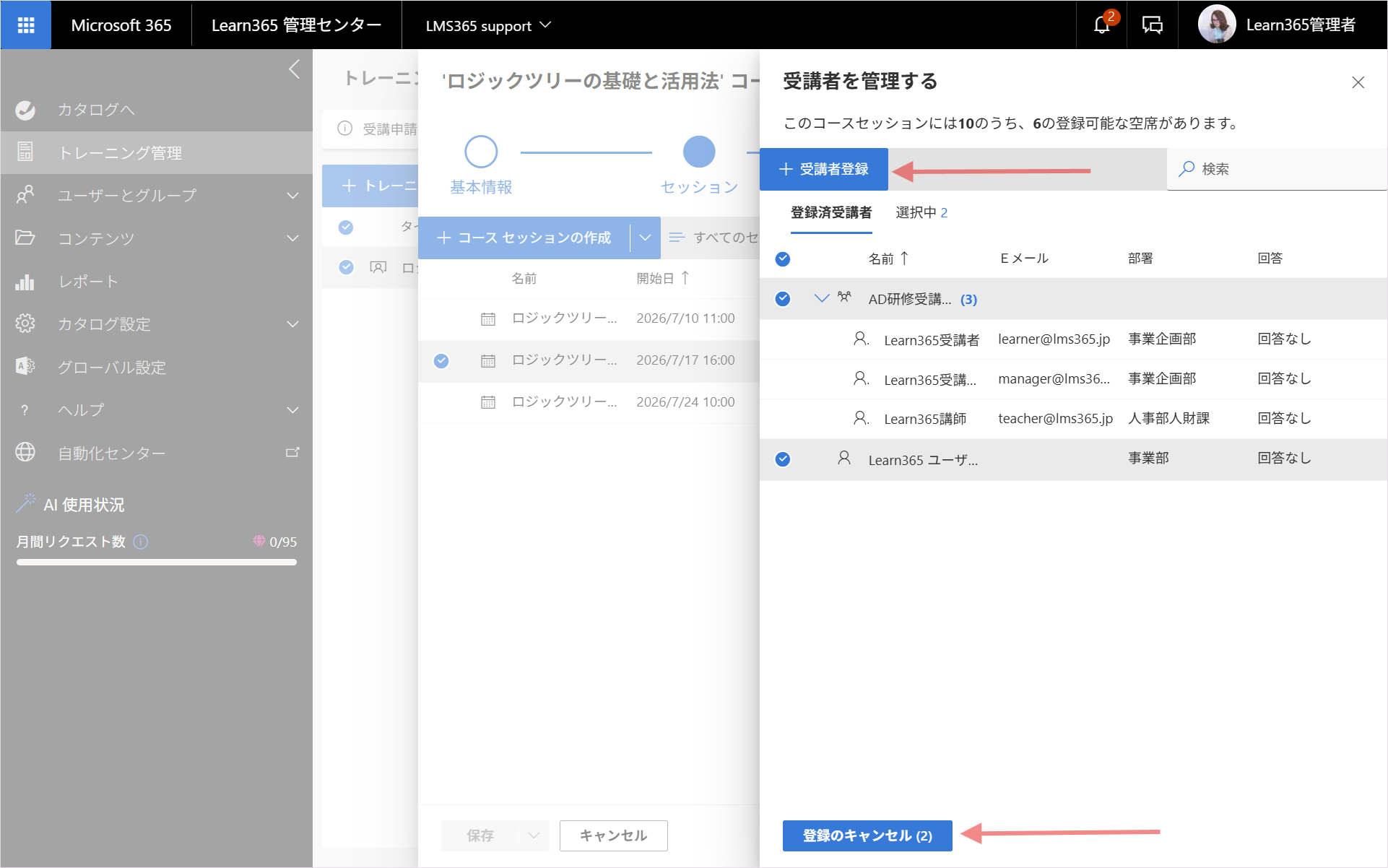Switch to the 登録済受講者 tab

click(831, 212)
